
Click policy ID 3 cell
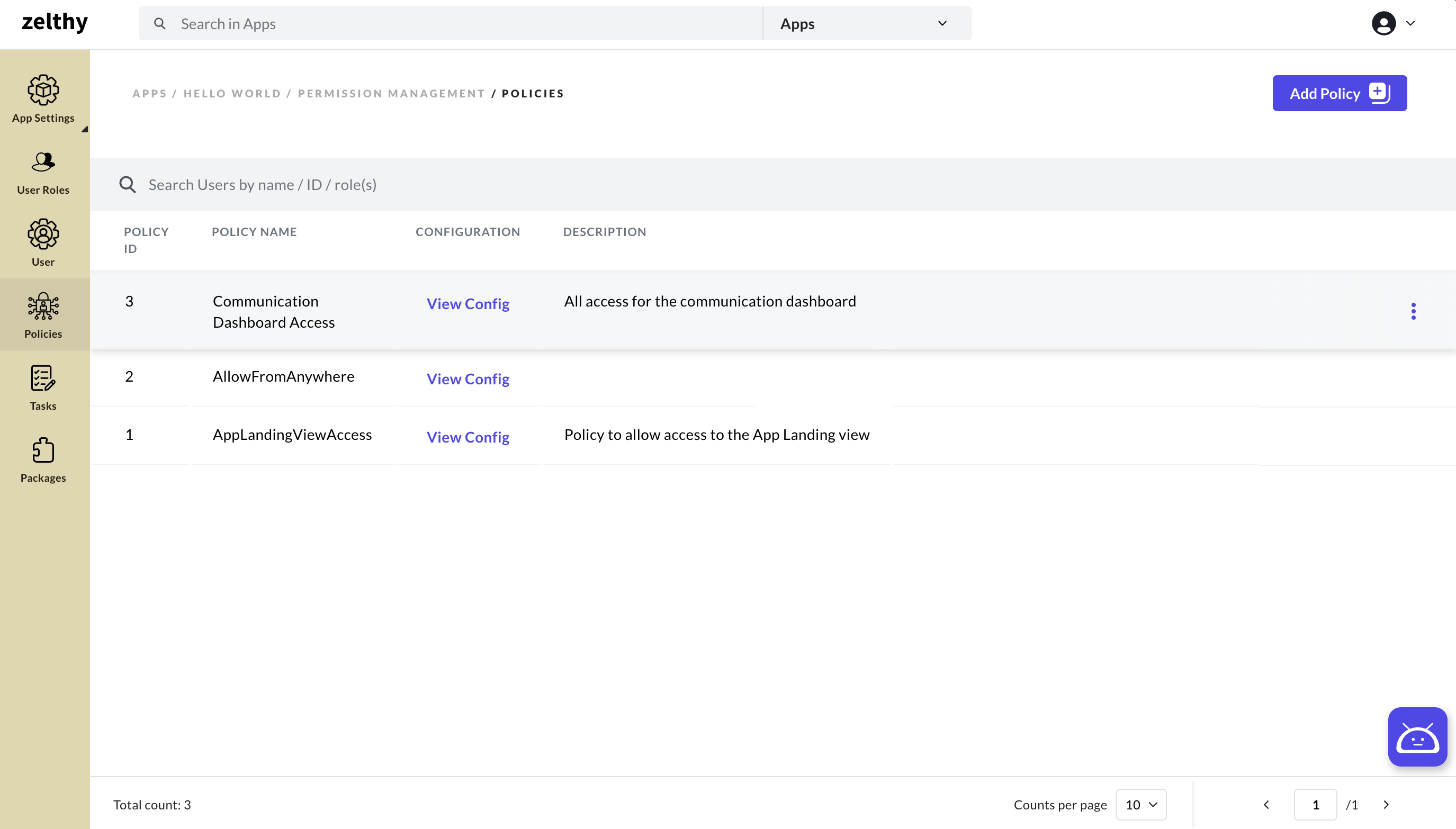129,301
